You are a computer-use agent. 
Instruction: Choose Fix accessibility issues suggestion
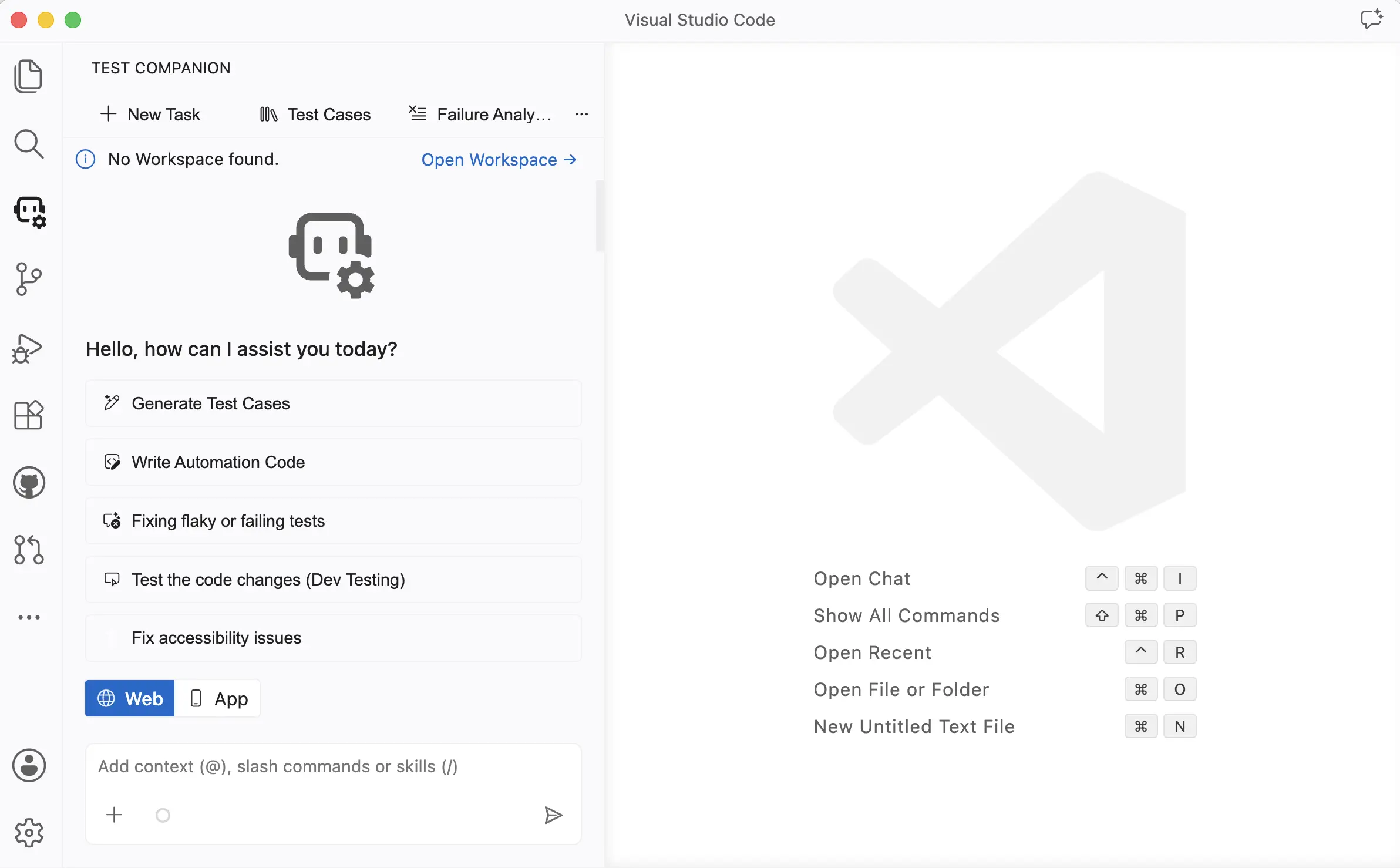[334, 638]
